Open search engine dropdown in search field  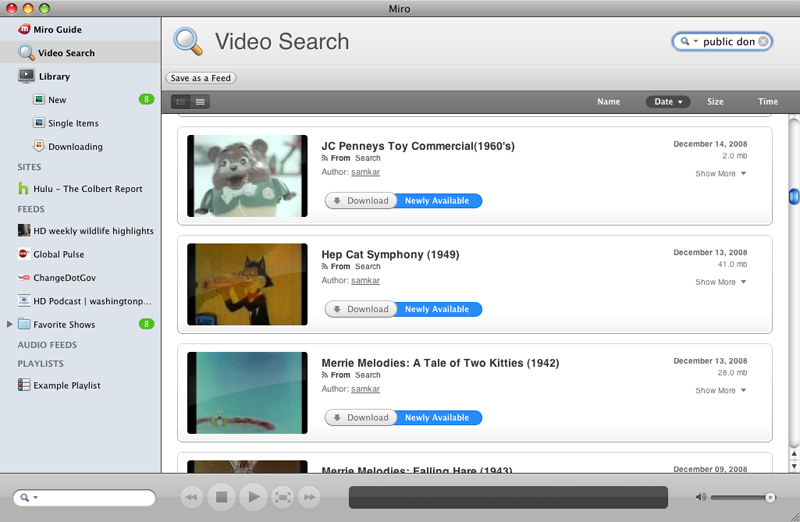tap(687, 42)
